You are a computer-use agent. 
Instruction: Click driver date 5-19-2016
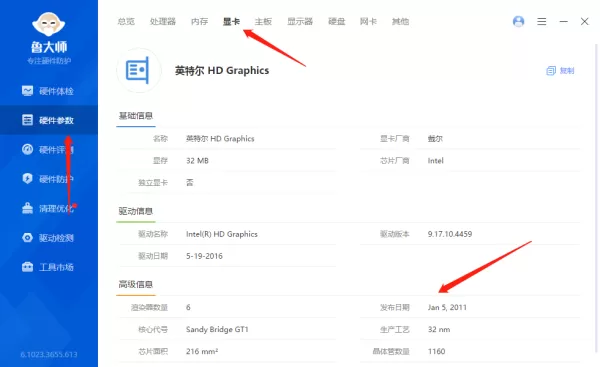pos(204,256)
